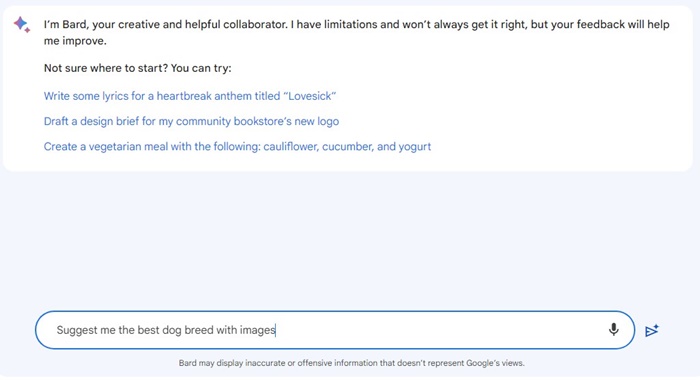Choose the community bookstore logo design brief suggestion
Screen dimensions: 700x380
click(191, 121)
